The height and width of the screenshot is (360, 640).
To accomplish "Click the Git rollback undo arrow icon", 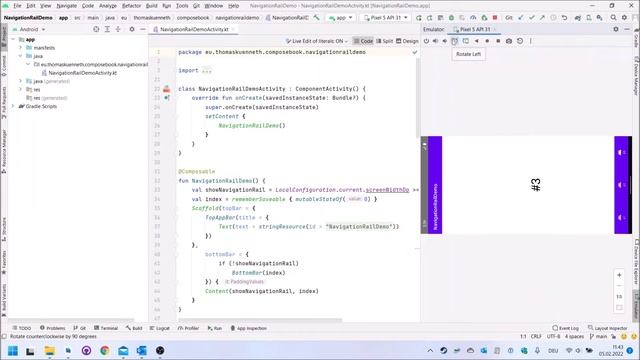I will (564, 18).
